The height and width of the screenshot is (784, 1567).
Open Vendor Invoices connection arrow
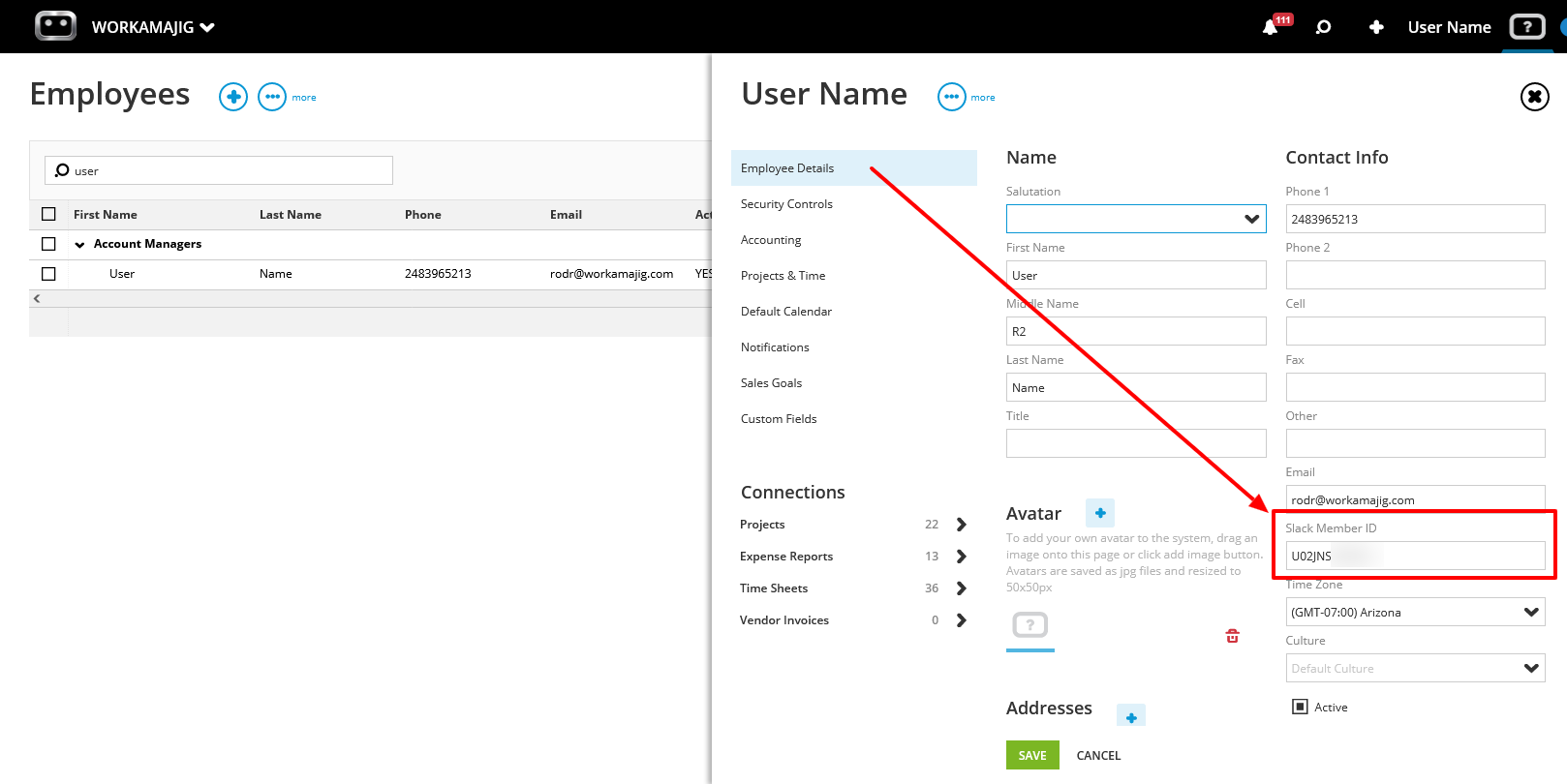961,620
